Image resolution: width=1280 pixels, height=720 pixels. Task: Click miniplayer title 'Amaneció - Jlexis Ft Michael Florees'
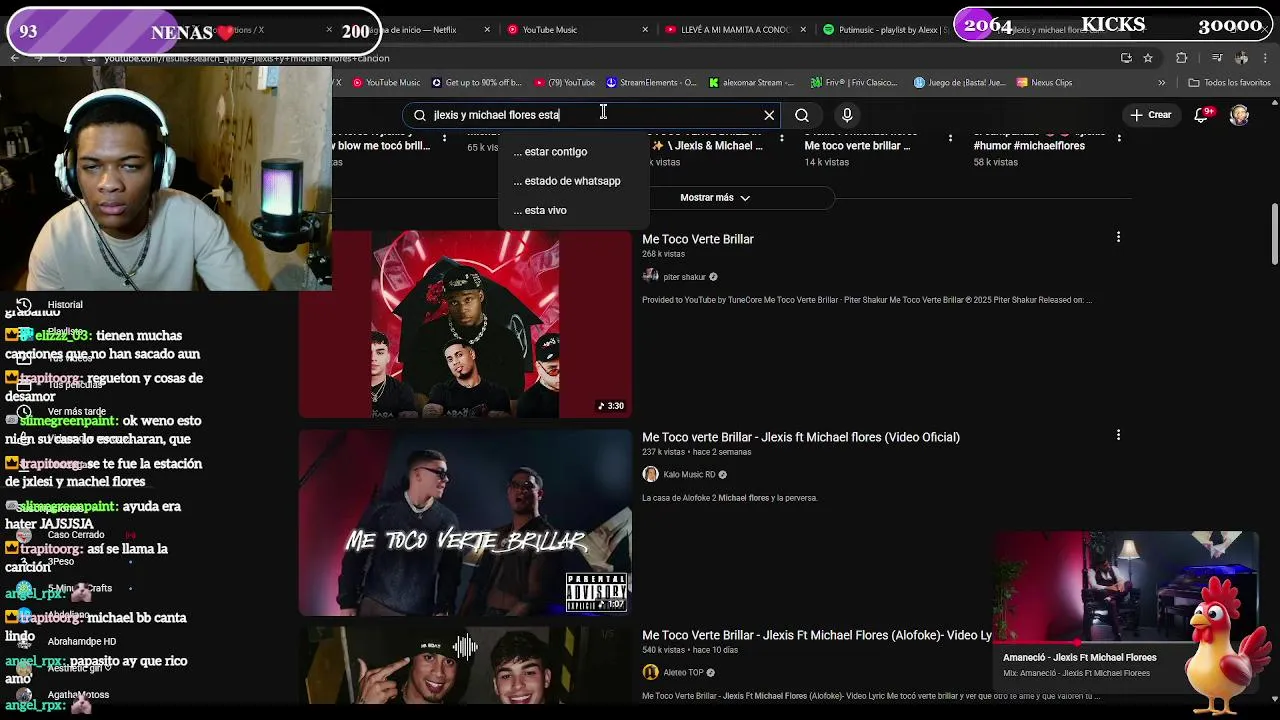[x=1080, y=658]
